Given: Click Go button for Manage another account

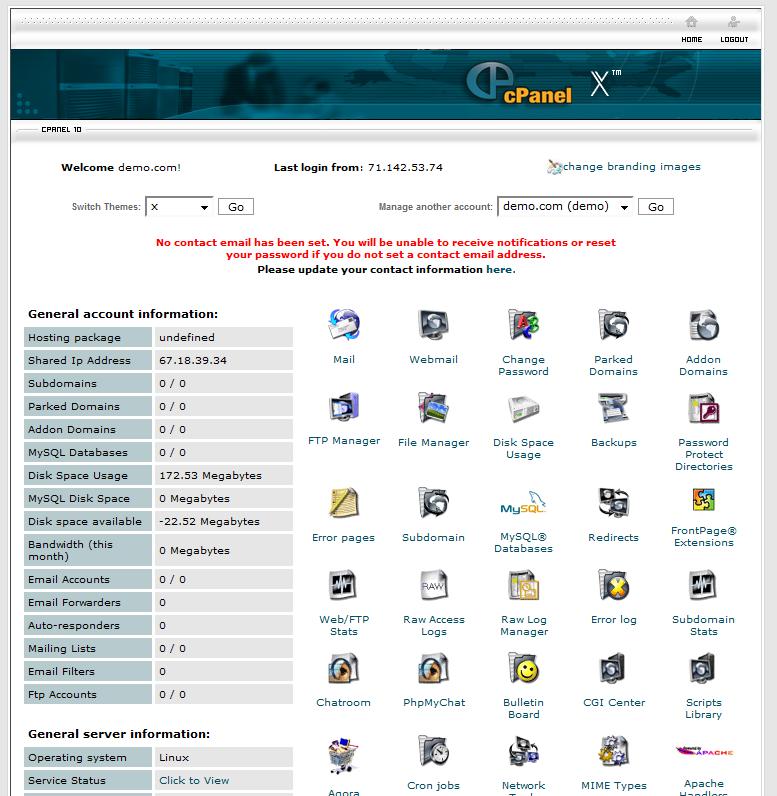Looking at the screenshot, I should [x=656, y=207].
